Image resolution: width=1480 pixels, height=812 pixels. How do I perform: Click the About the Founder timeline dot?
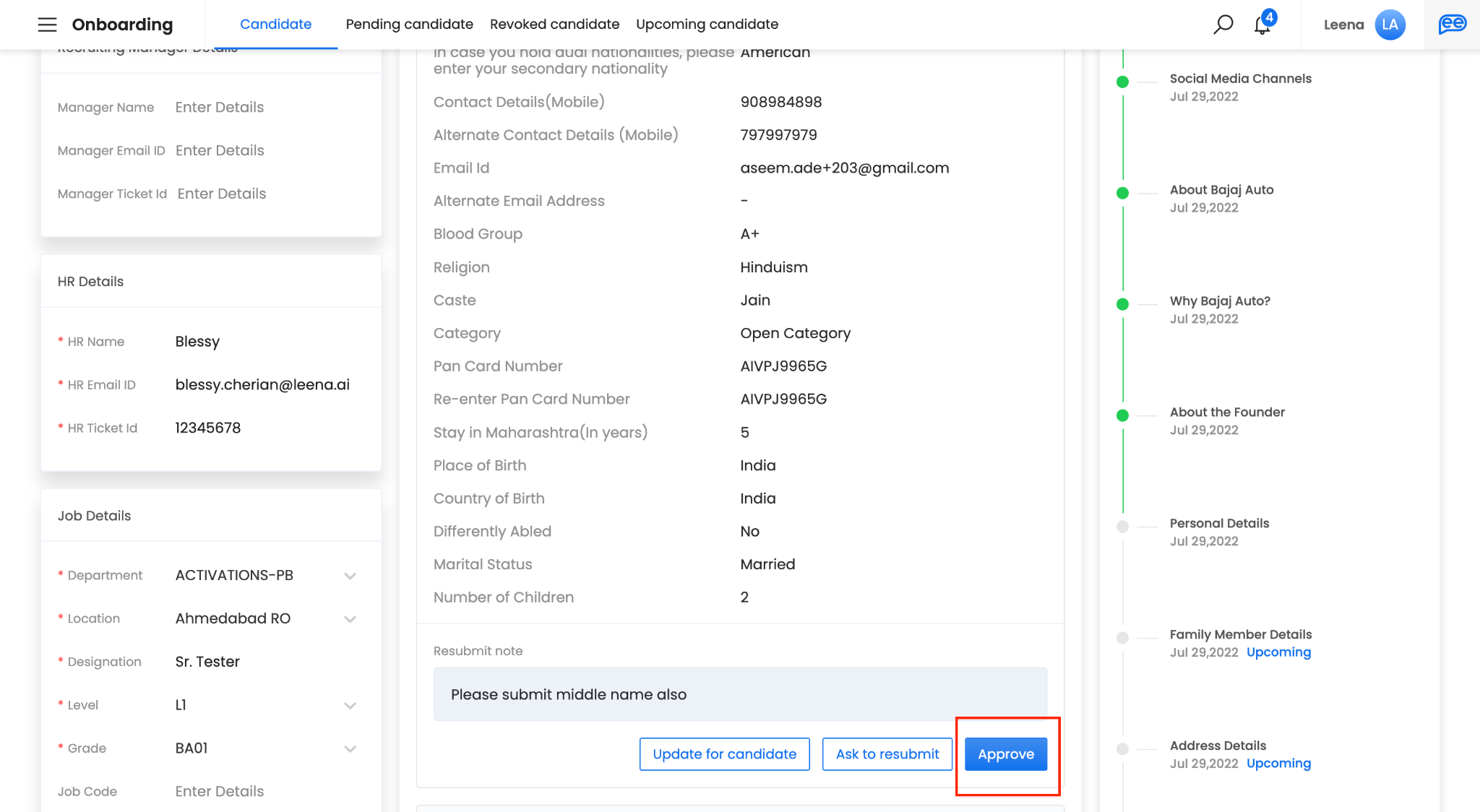pos(1122,415)
